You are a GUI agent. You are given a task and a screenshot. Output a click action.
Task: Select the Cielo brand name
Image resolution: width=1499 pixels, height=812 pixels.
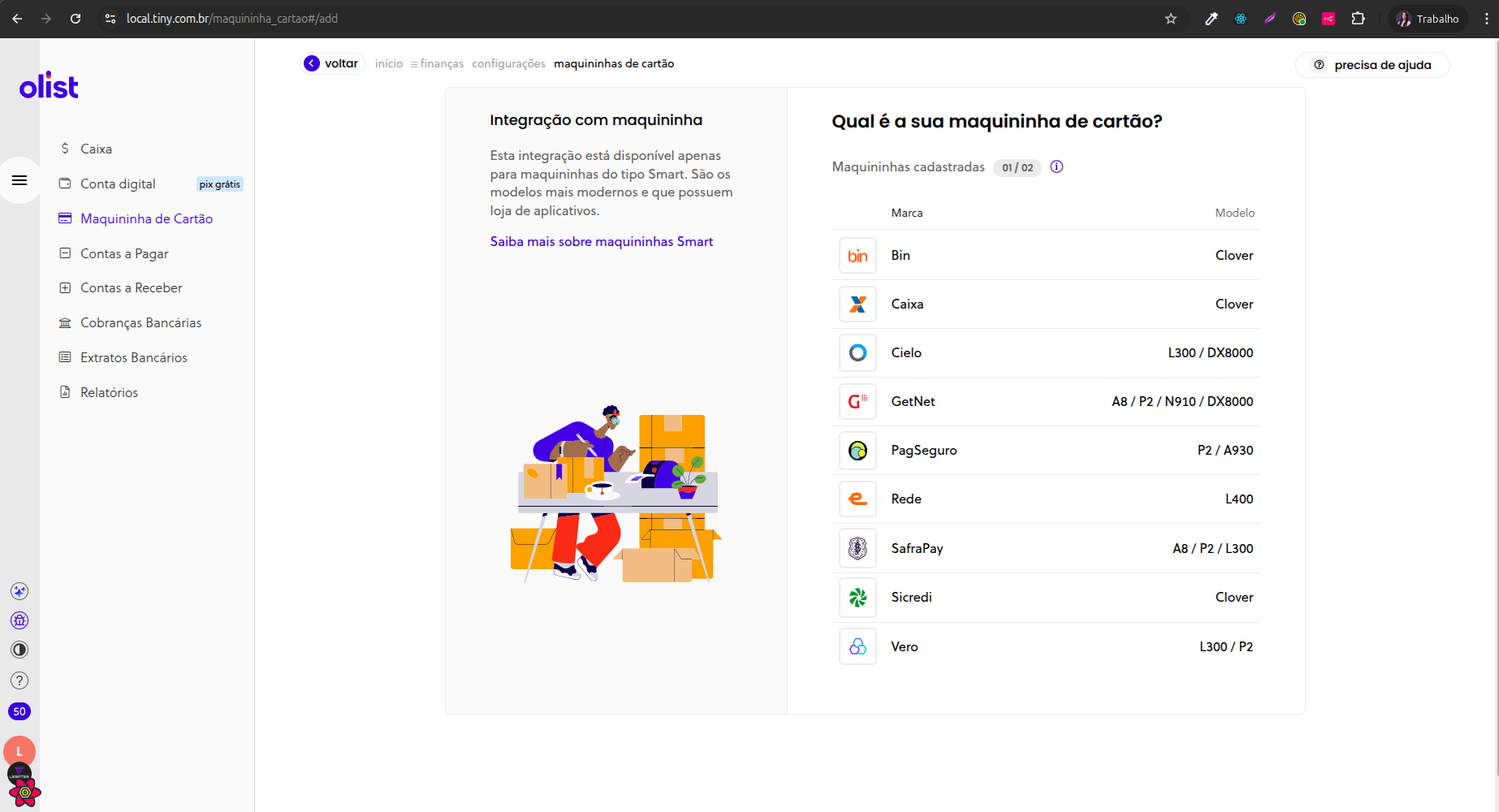coord(906,352)
